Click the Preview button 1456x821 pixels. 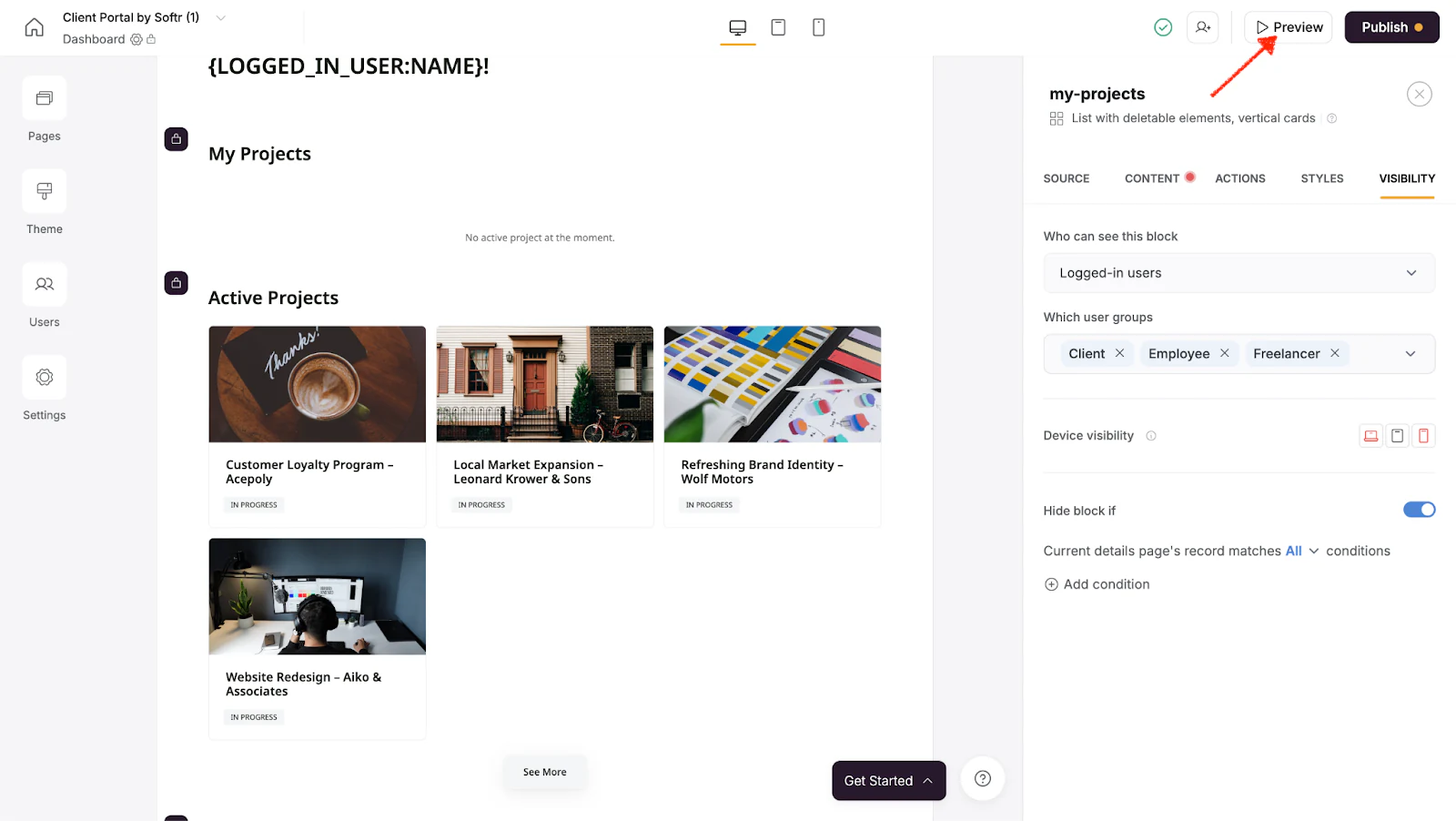tap(1288, 27)
